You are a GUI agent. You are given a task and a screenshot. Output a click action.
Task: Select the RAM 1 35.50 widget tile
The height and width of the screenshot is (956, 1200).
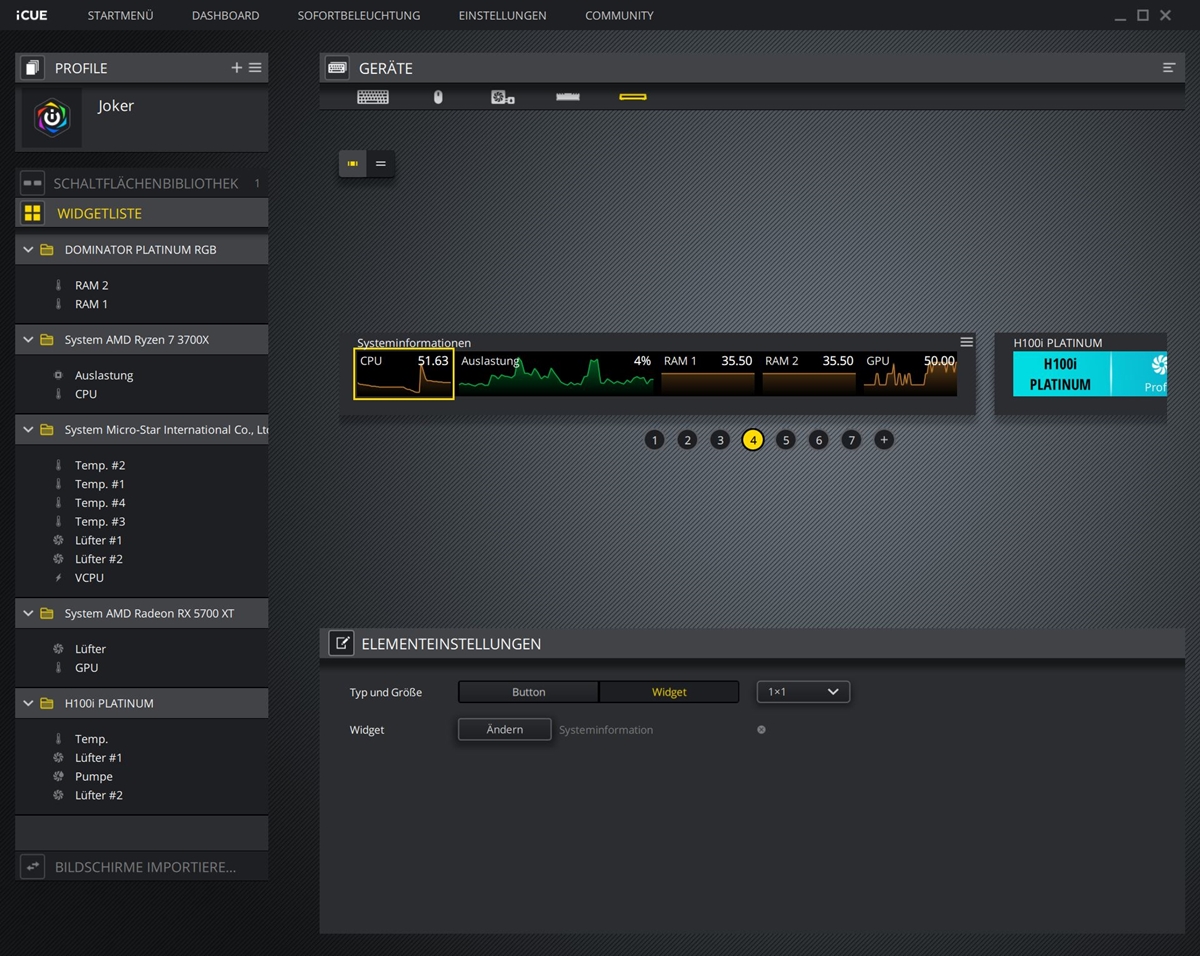click(708, 374)
